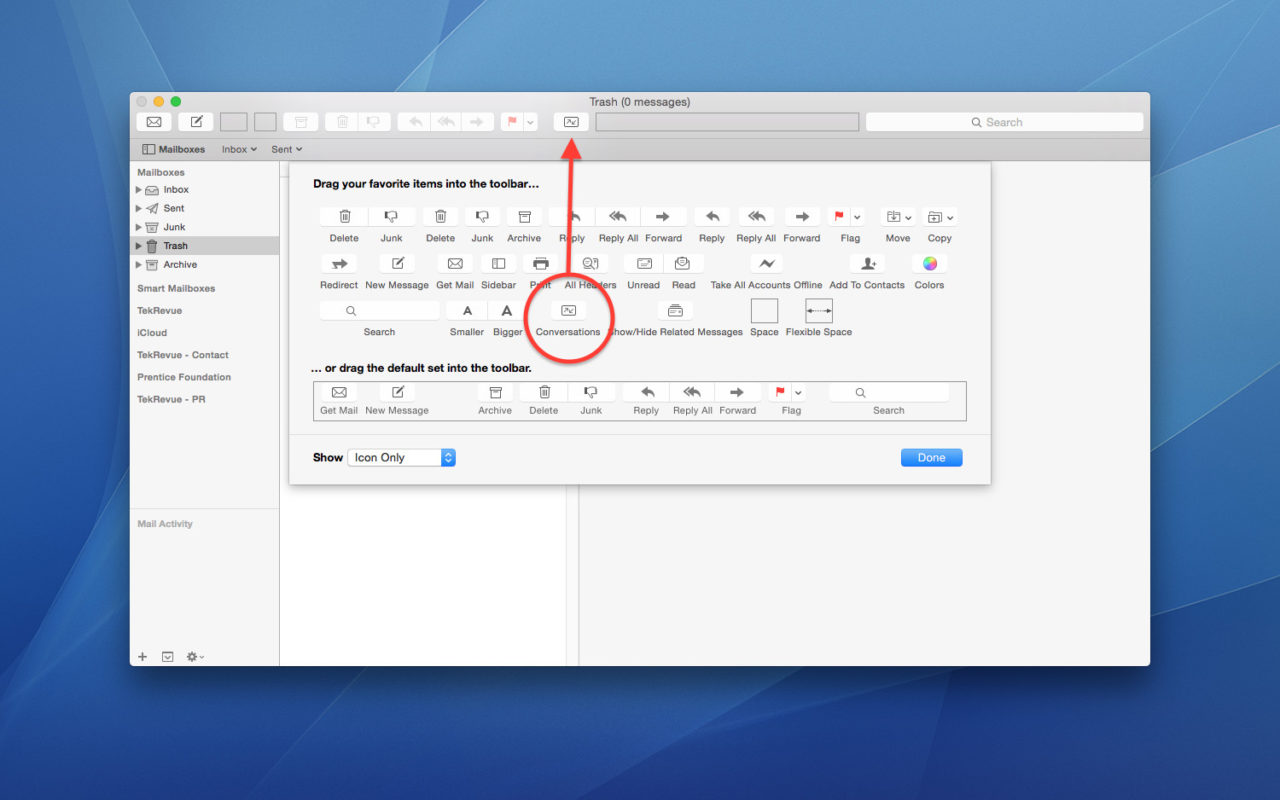Screen dimensions: 1280x800
Task: Click the plus icon under the sidebar
Action: [x=142, y=657]
